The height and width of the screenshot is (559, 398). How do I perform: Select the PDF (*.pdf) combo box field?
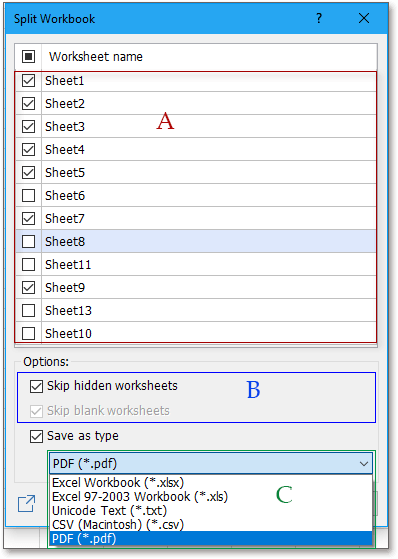[211, 463]
